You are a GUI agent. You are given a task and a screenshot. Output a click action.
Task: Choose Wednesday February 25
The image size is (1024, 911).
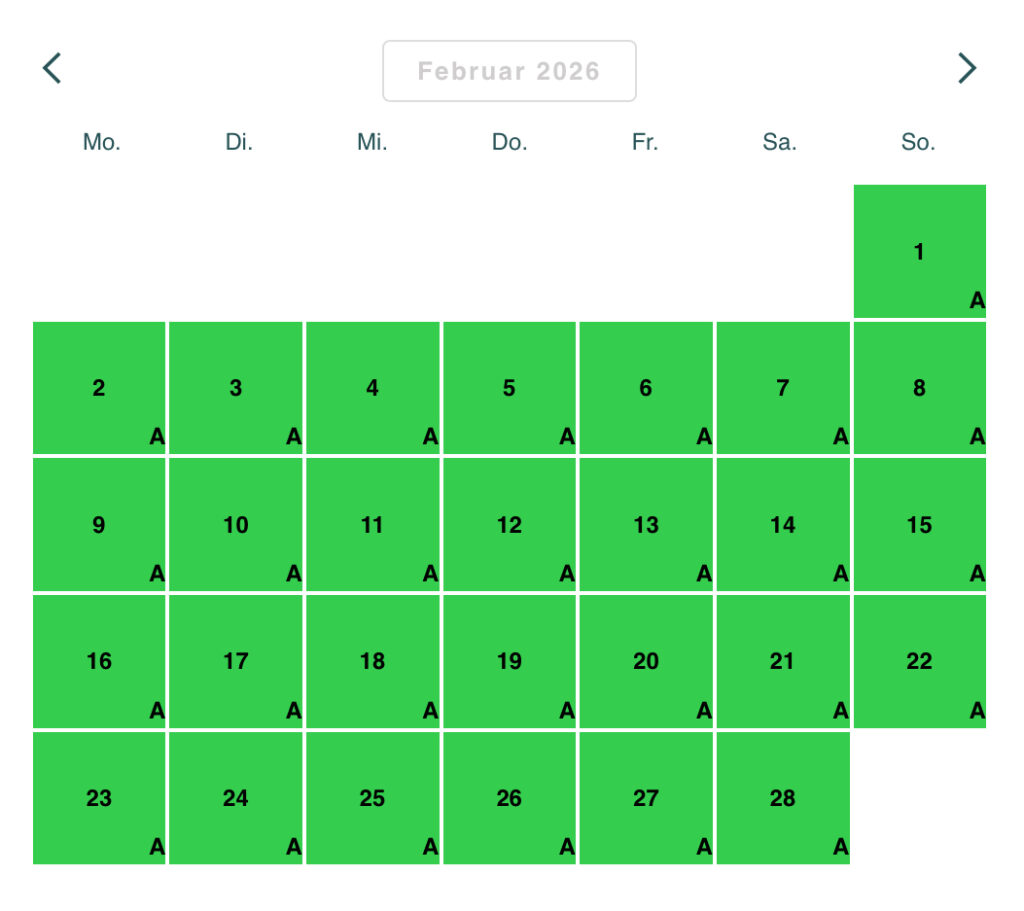[x=372, y=798]
